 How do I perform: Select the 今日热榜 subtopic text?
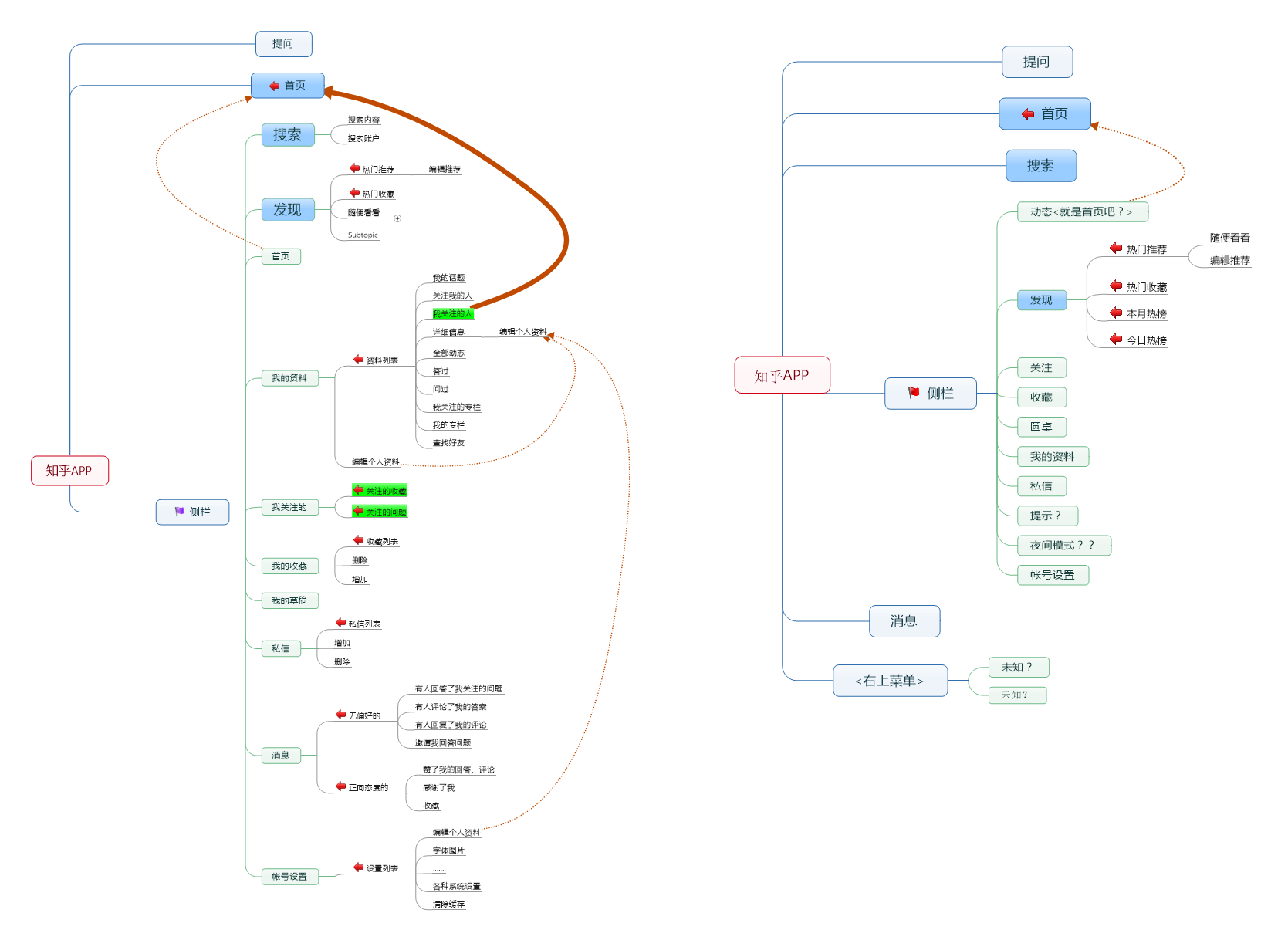pyautogui.click(x=1146, y=340)
